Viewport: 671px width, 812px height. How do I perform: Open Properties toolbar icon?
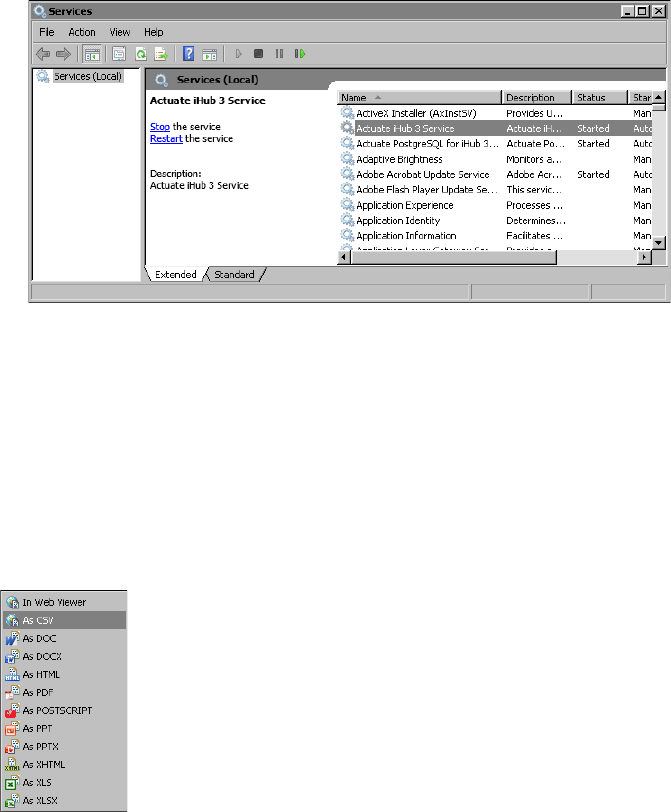coord(119,54)
